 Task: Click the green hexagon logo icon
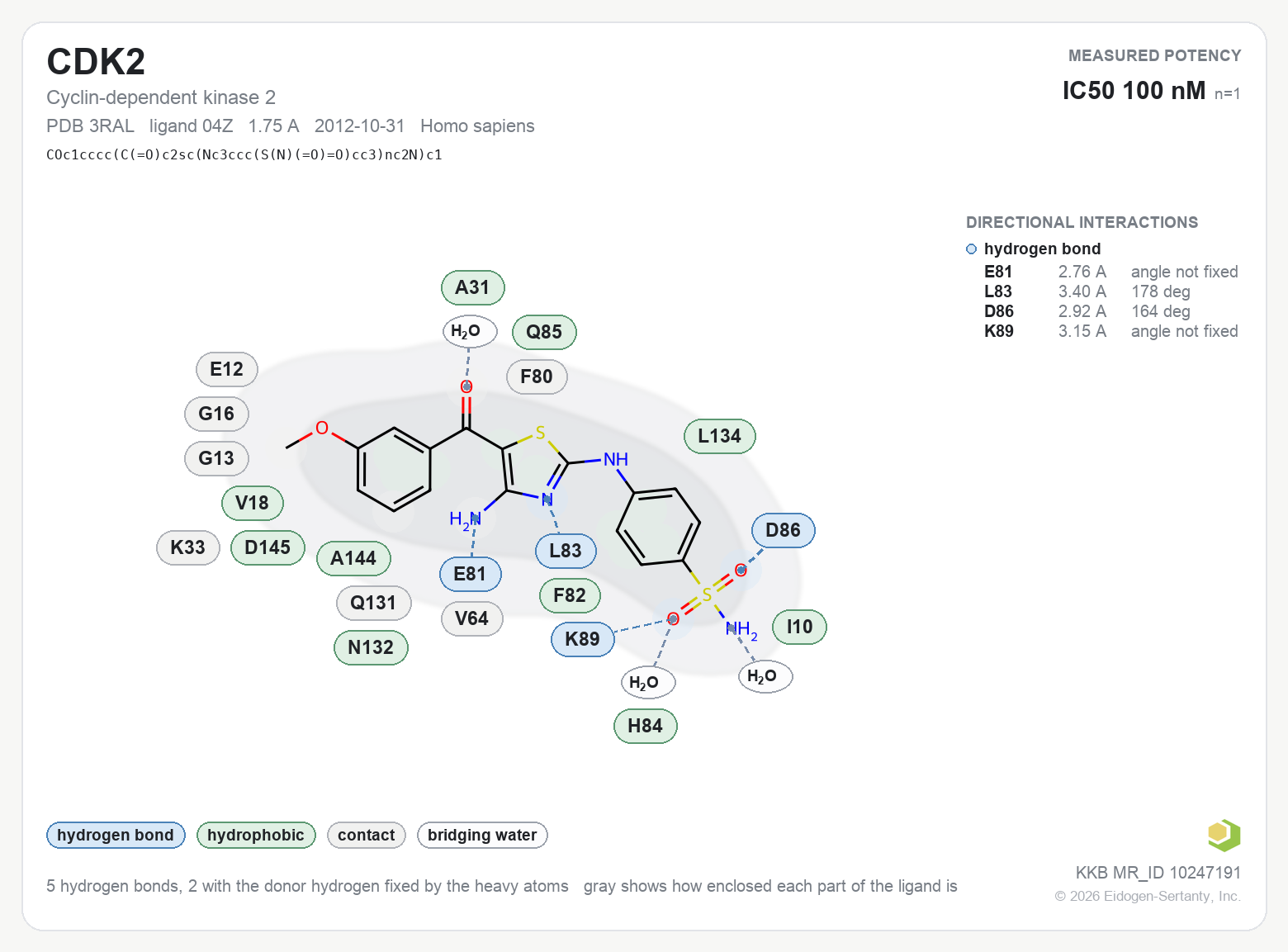click(1224, 835)
